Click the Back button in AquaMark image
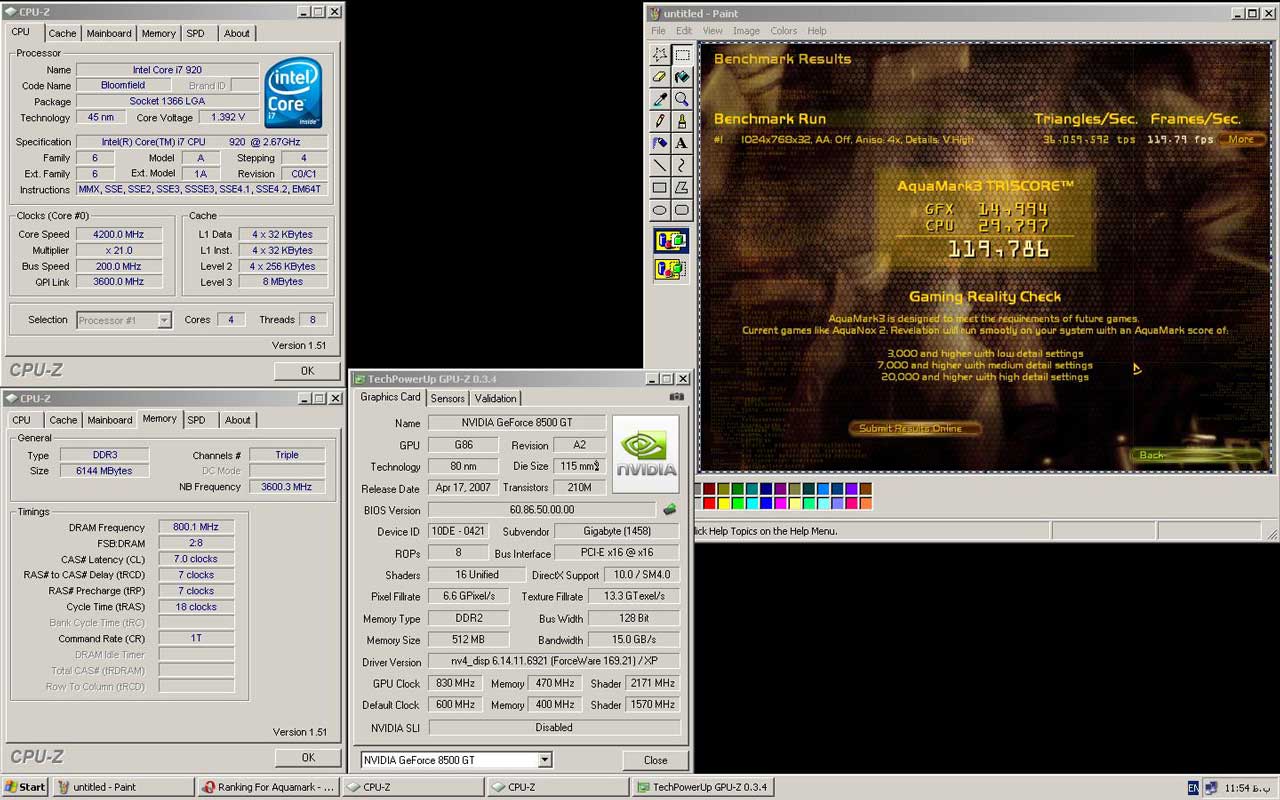 click(1198, 455)
